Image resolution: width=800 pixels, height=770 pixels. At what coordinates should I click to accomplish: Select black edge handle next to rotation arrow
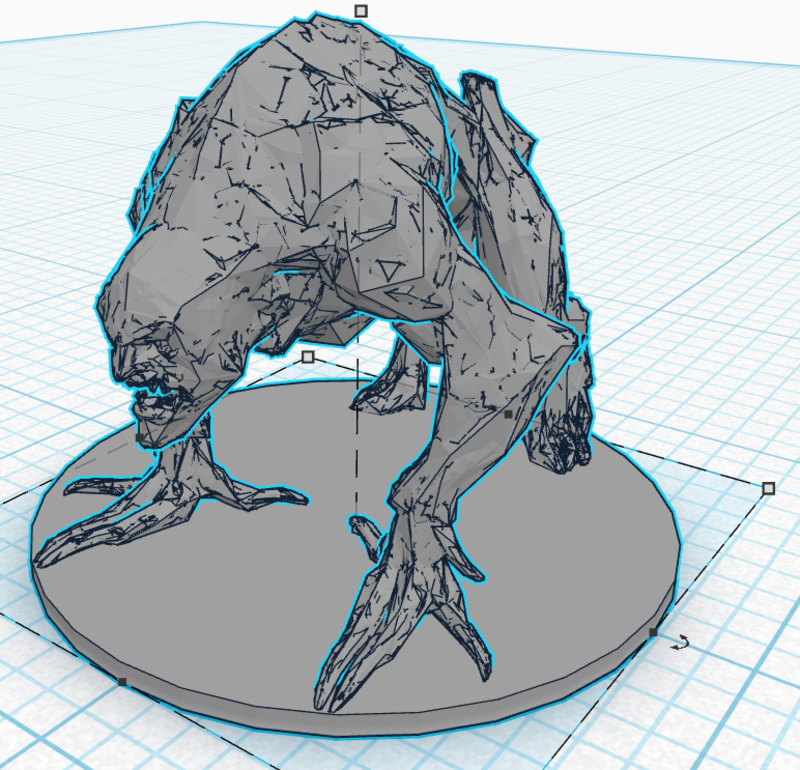[653, 632]
